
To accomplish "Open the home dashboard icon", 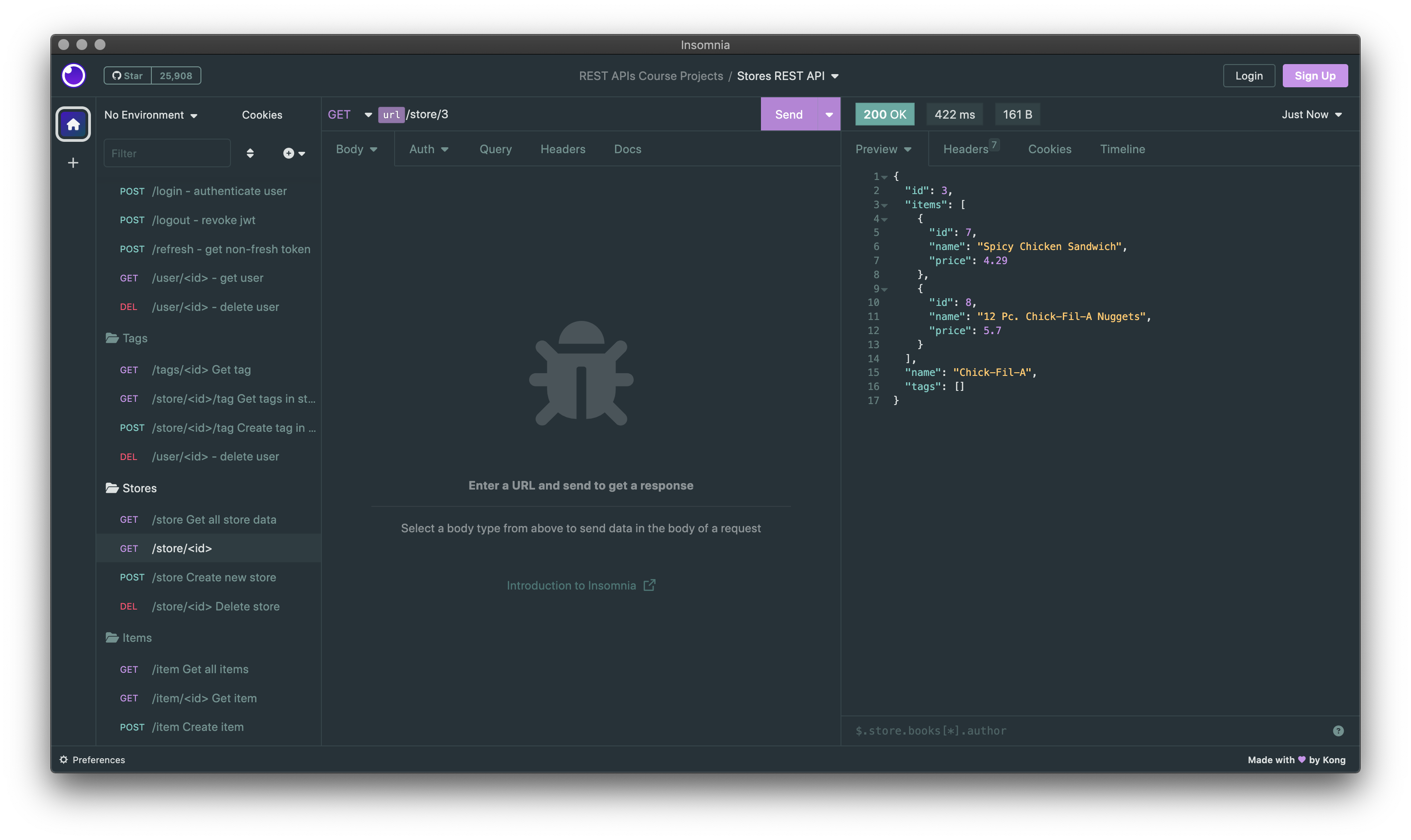I will click(73, 124).
